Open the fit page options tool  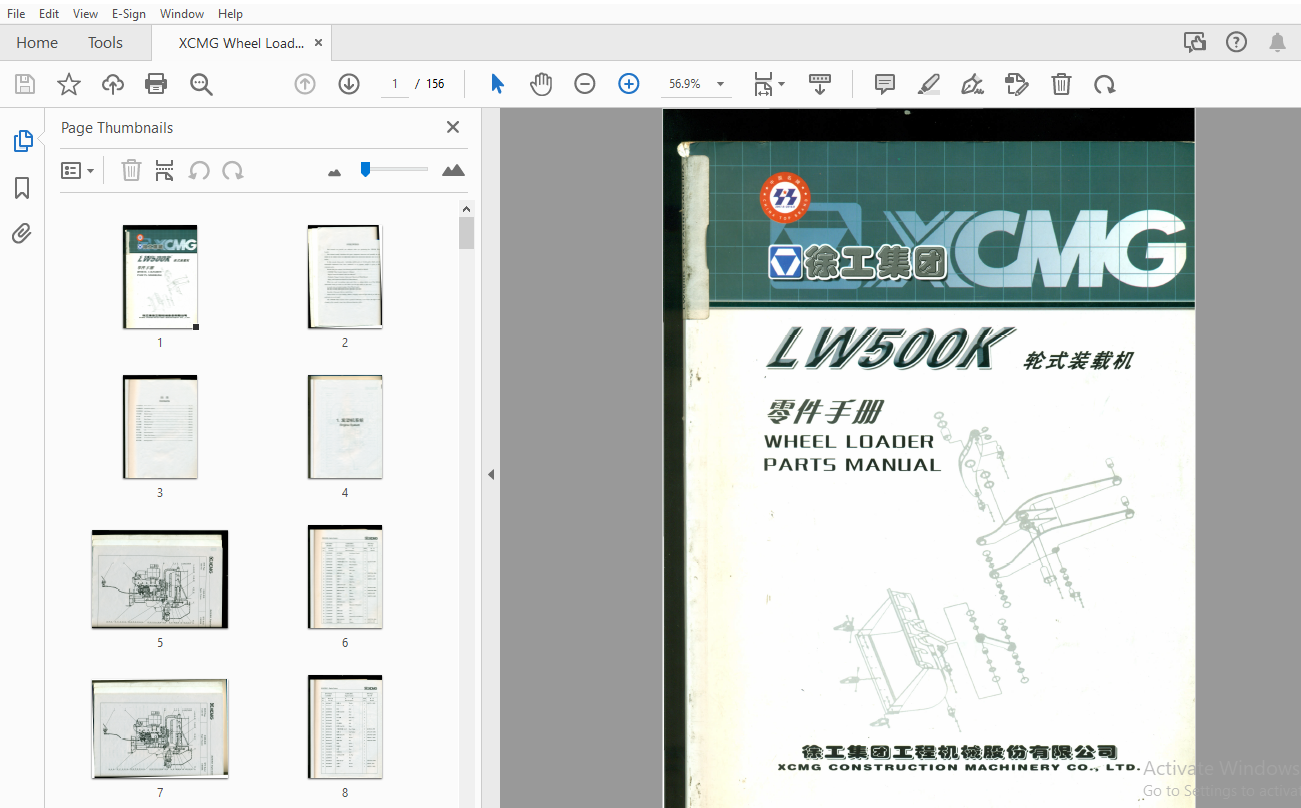pos(768,84)
